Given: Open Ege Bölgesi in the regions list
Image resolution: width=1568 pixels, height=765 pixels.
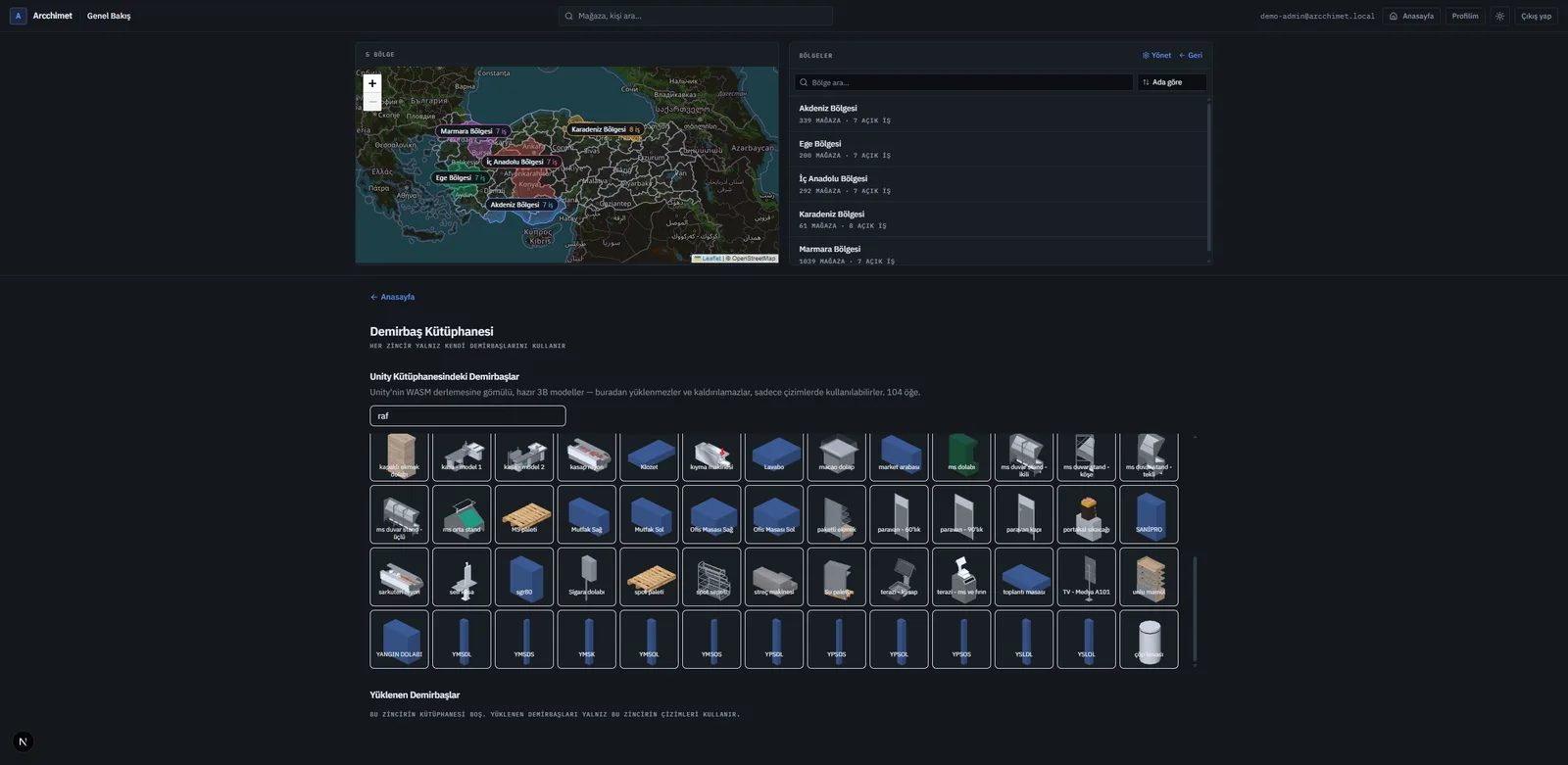Looking at the screenshot, I should click(998, 149).
